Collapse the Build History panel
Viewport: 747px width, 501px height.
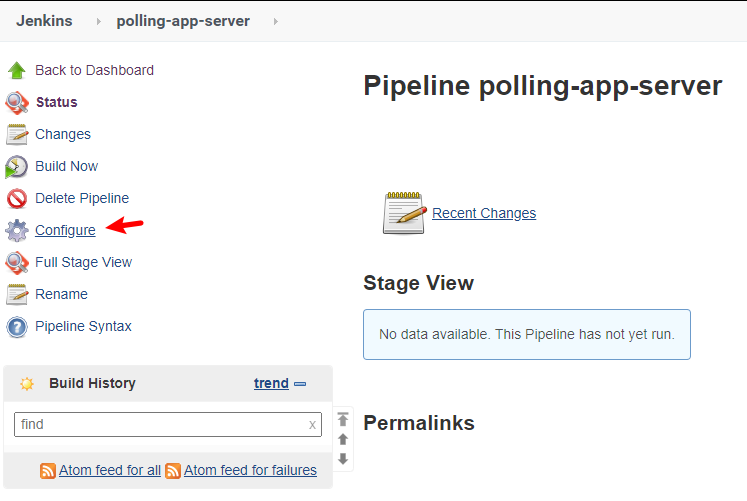coord(300,384)
